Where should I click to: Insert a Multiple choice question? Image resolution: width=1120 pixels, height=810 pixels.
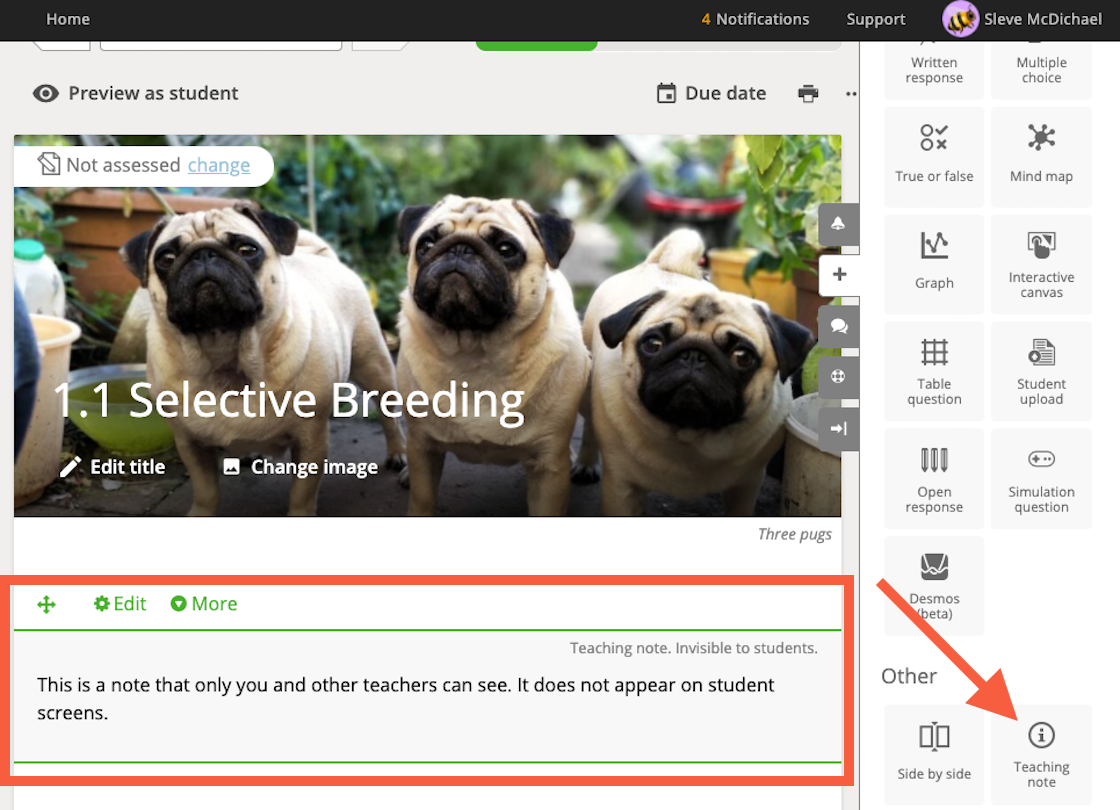coord(1041,70)
